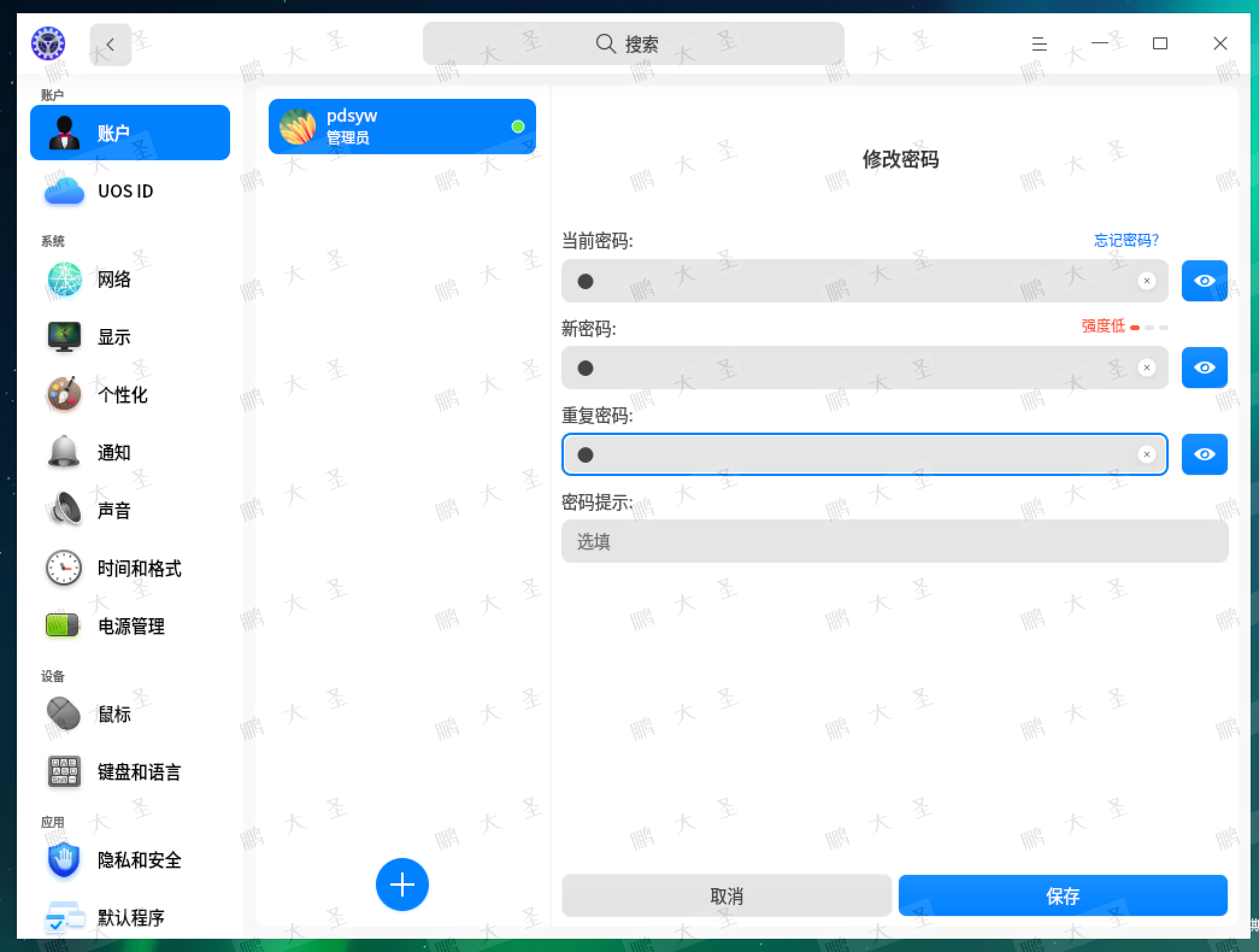Open the Notification (通知) bell icon

tap(64, 452)
